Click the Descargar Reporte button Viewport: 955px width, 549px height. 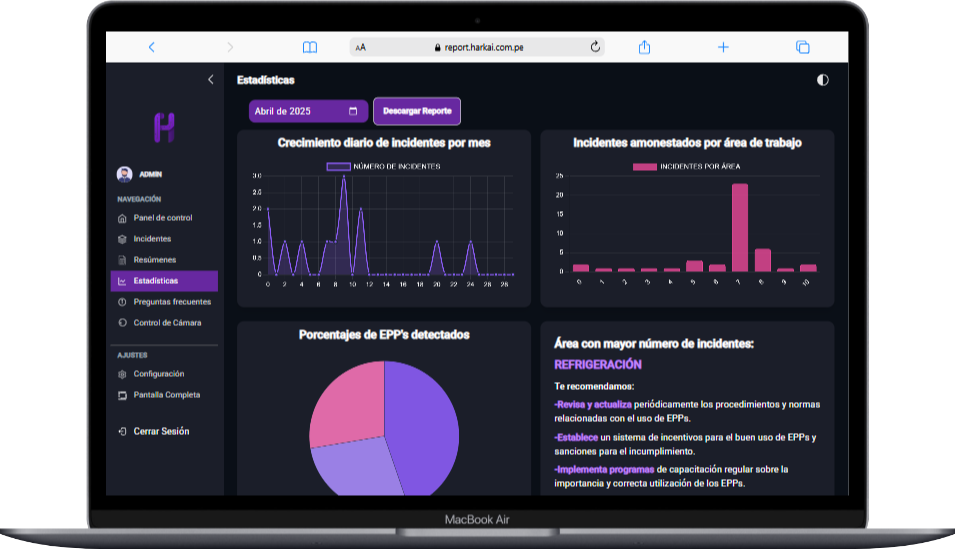tap(417, 111)
